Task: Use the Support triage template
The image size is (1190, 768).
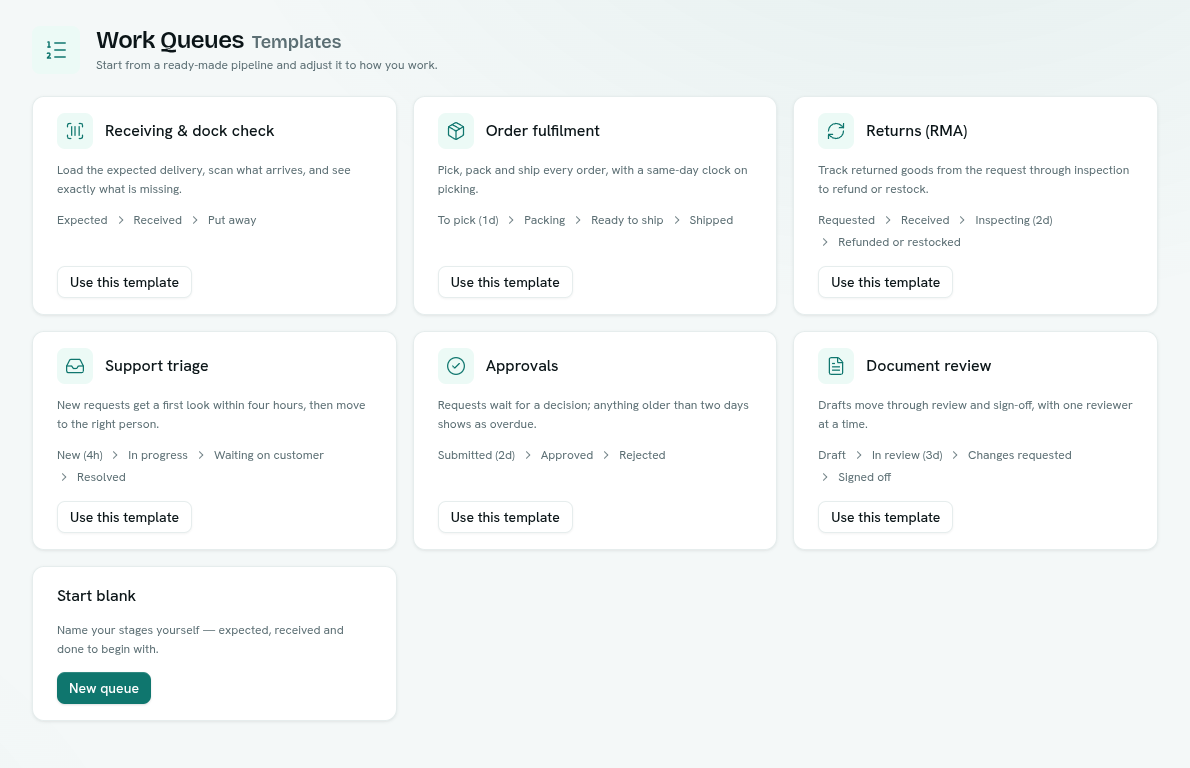Action: point(124,518)
